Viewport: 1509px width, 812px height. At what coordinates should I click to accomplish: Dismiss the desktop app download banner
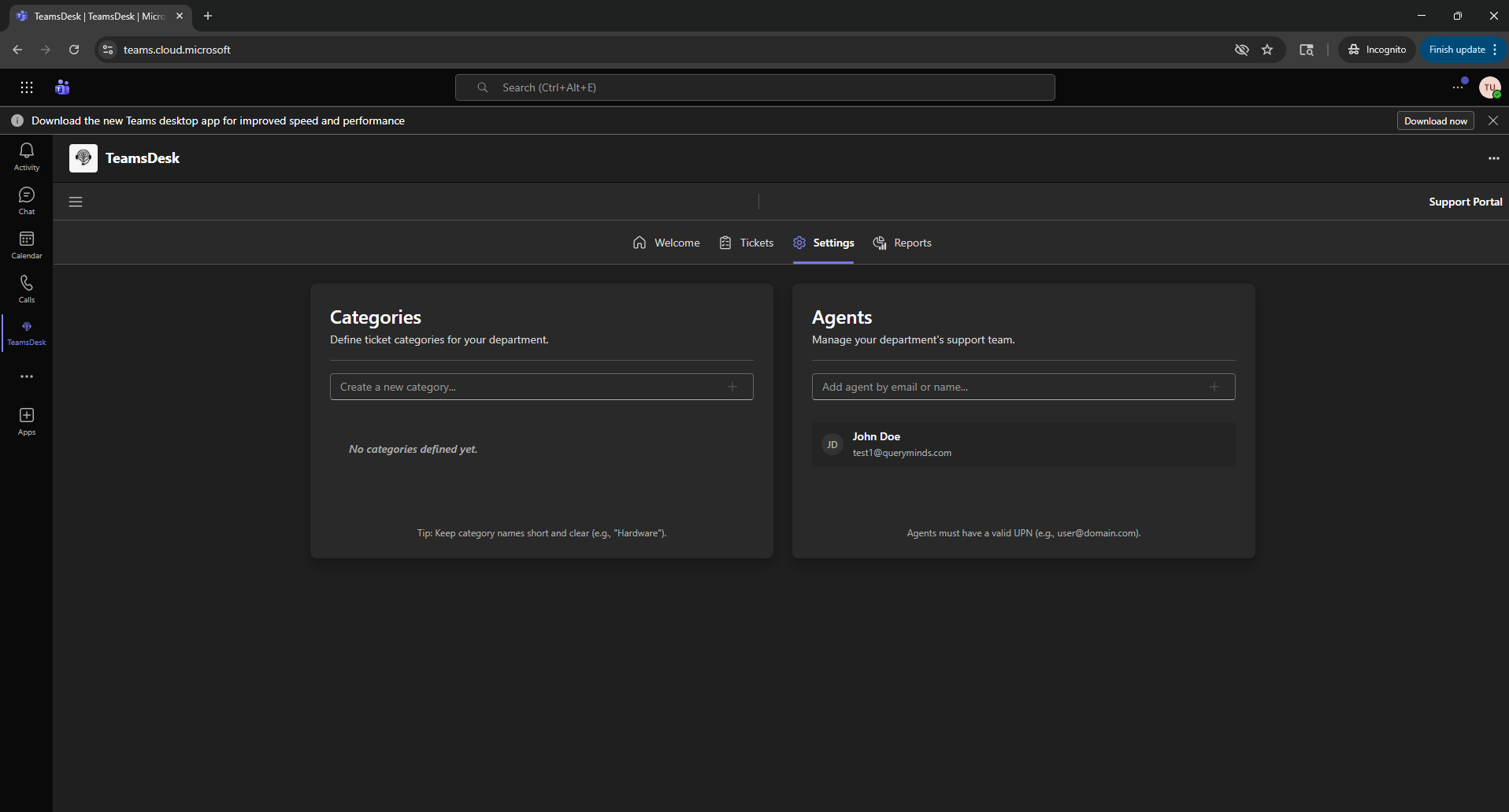(1493, 121)
